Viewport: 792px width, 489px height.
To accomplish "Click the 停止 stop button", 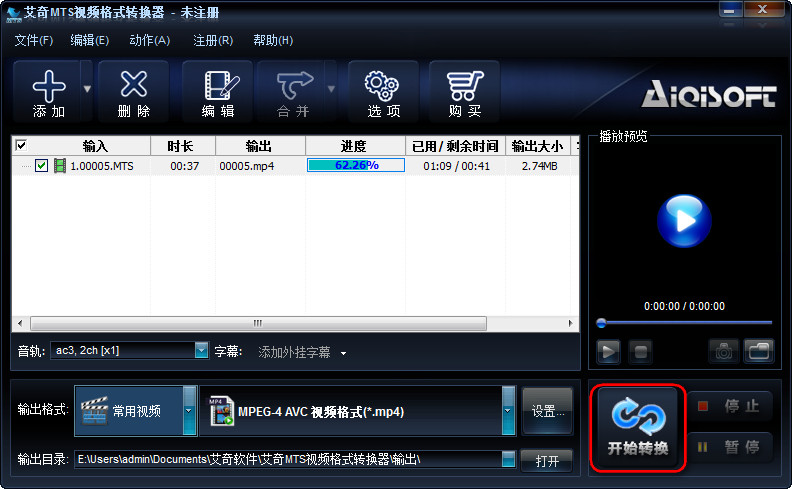I will [x=730, y=406].
